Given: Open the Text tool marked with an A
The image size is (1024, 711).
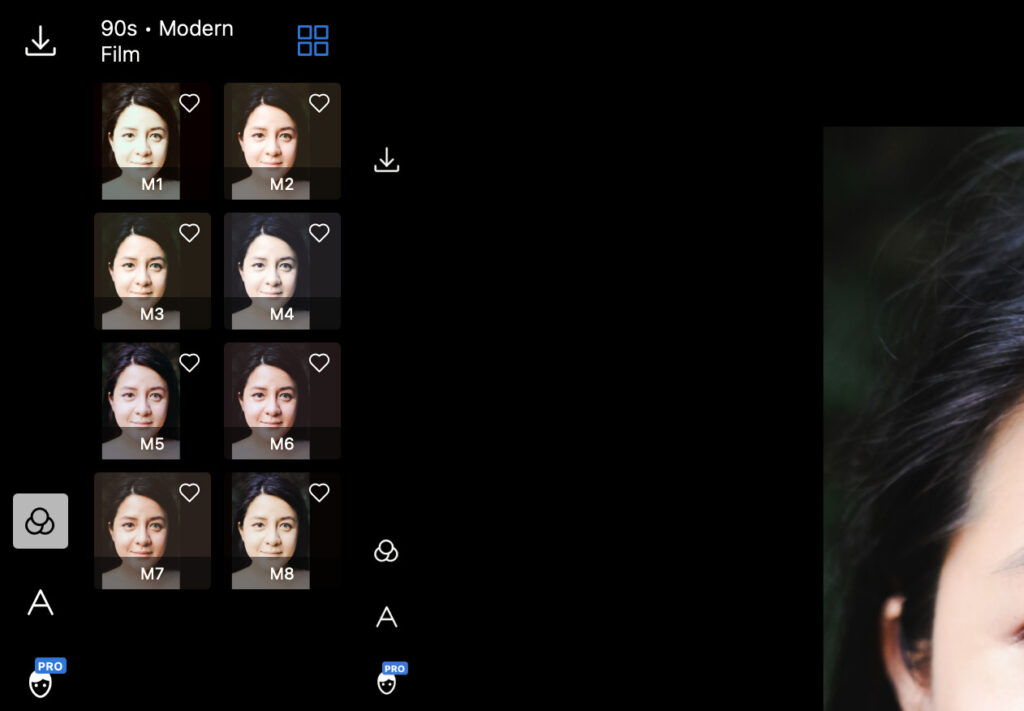Looking at the screenshot, I should [x=40, y=603].
